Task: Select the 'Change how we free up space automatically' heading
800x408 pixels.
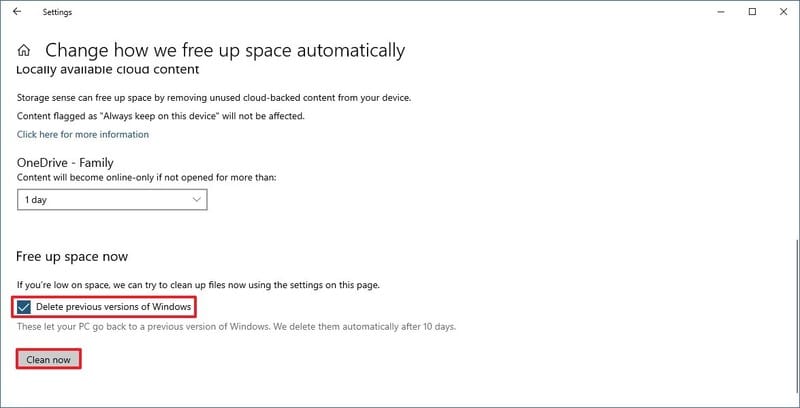Action: [225, 50]
